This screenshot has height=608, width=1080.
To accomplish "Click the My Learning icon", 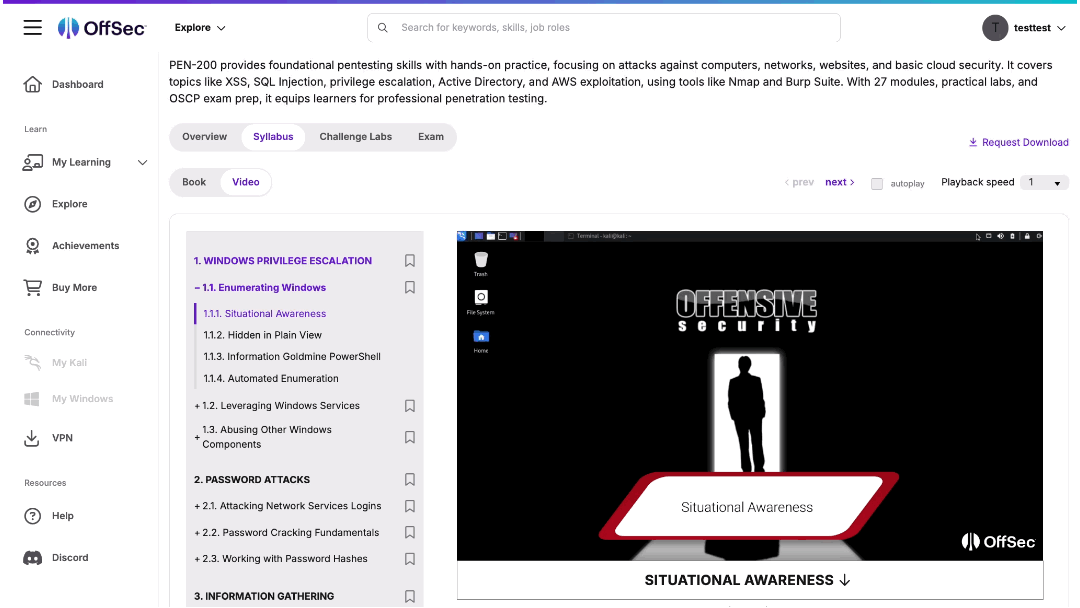I will pos(32,163).
